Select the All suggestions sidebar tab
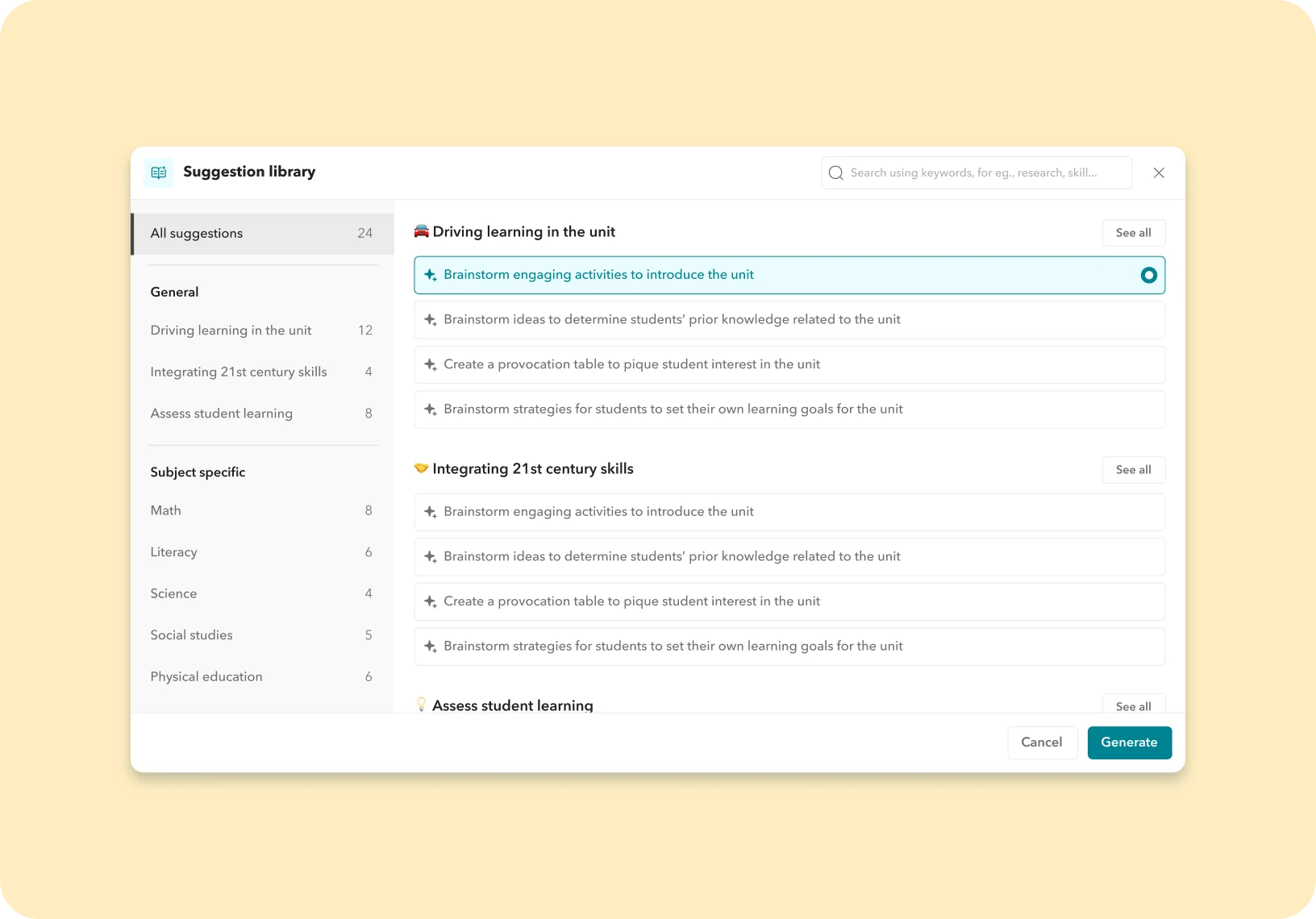This screenshot has width=1316, height=919. [262, 234]
